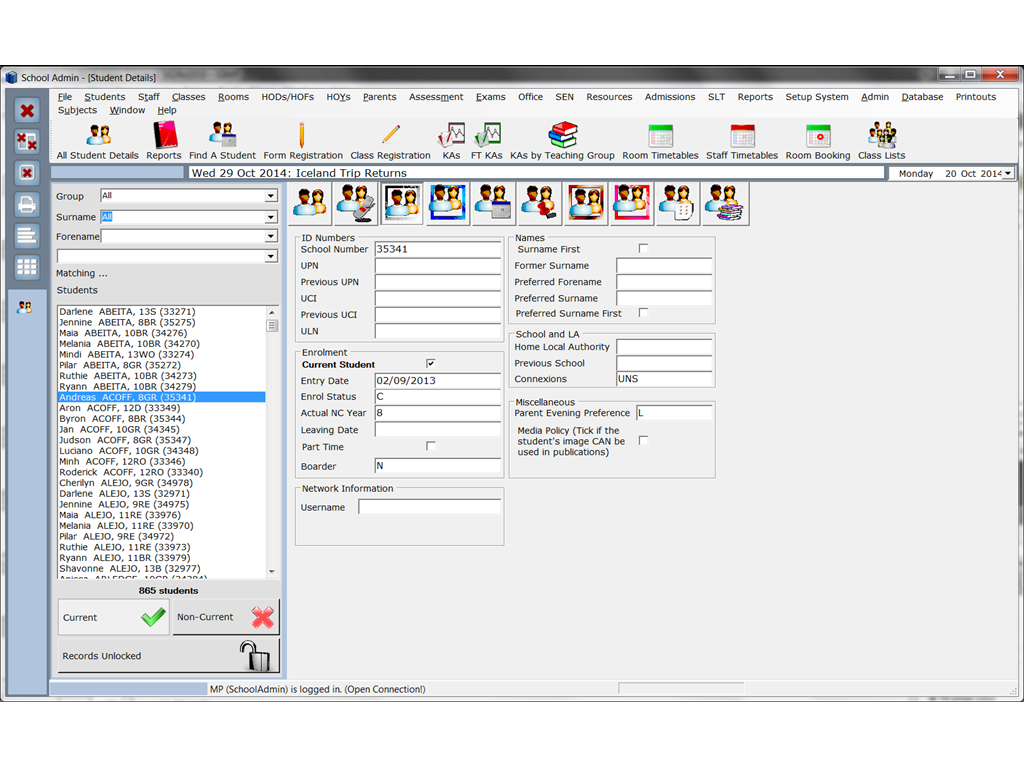Open Class Lists people icon
This screenshot has height=768, width=1024.
point(882,141)
